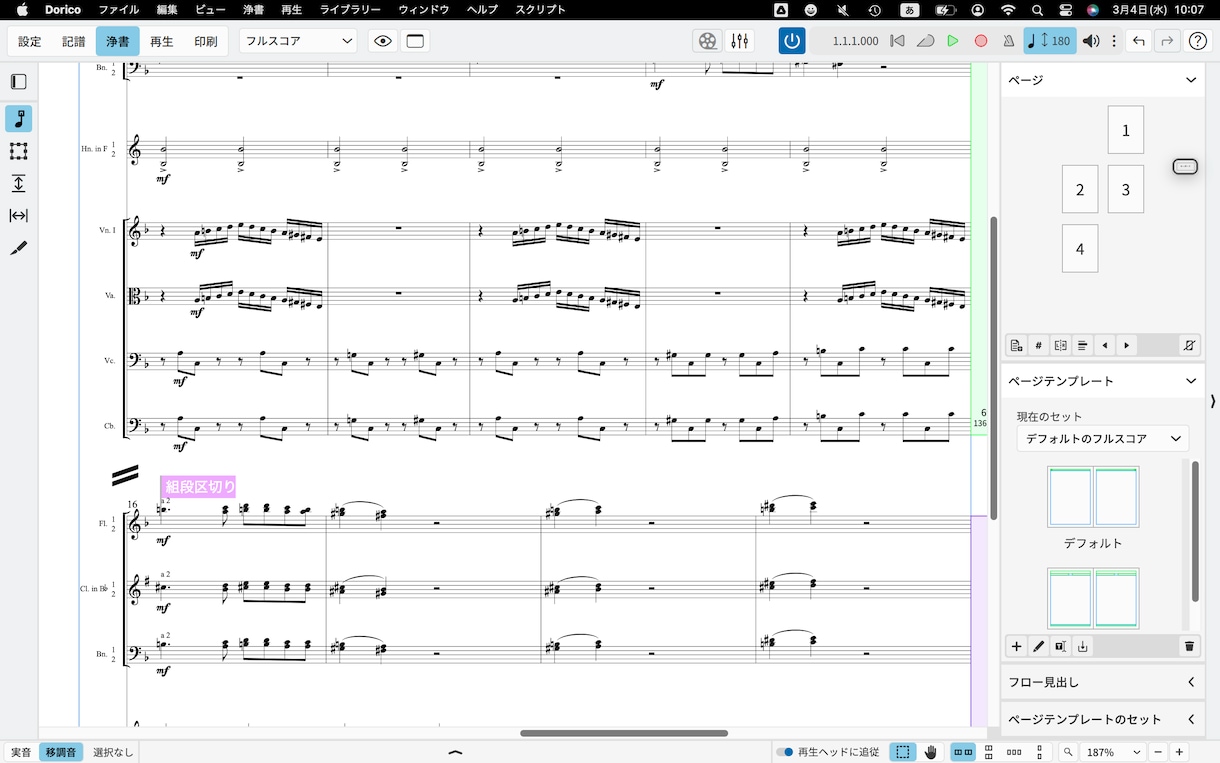The image size is (1220, 763).
Task: Click the remove page overrides icon
Action: coord(1189,346)
